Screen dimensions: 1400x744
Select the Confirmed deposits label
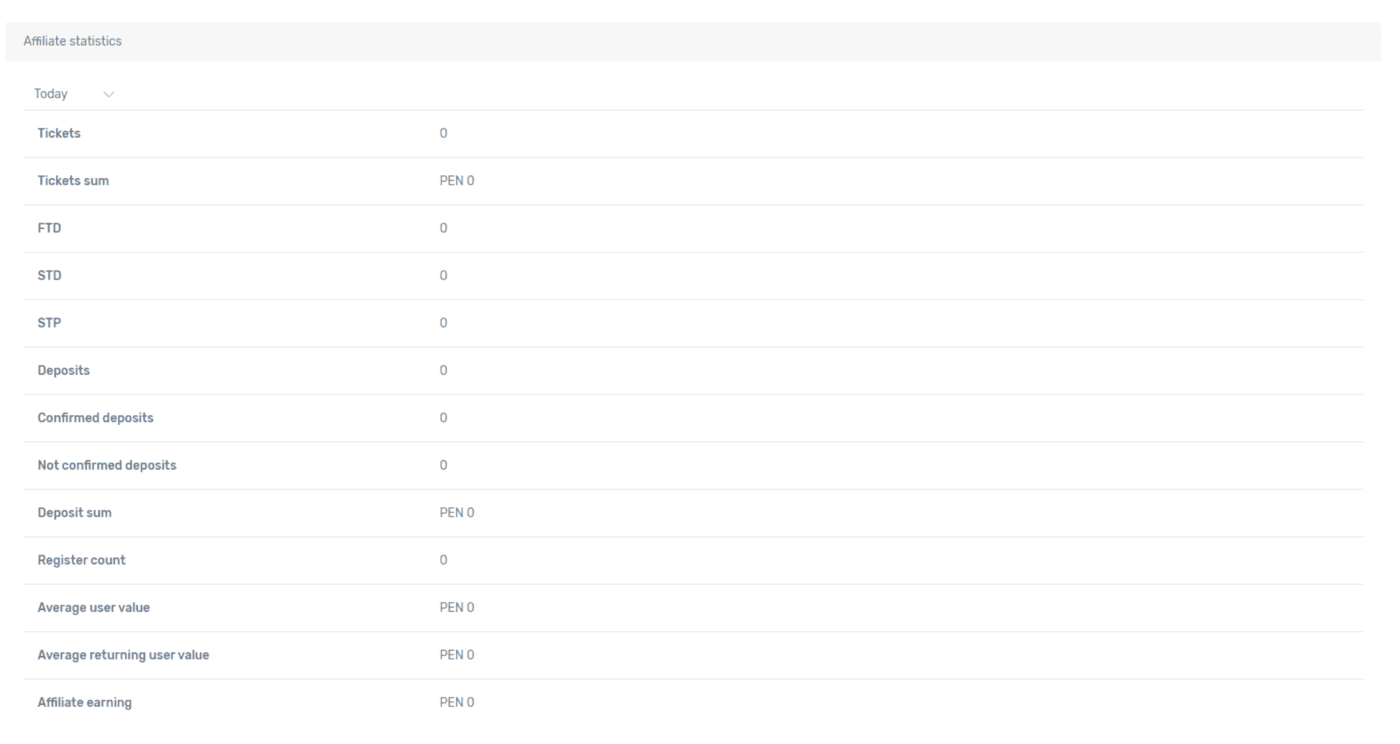pos(95,418)
